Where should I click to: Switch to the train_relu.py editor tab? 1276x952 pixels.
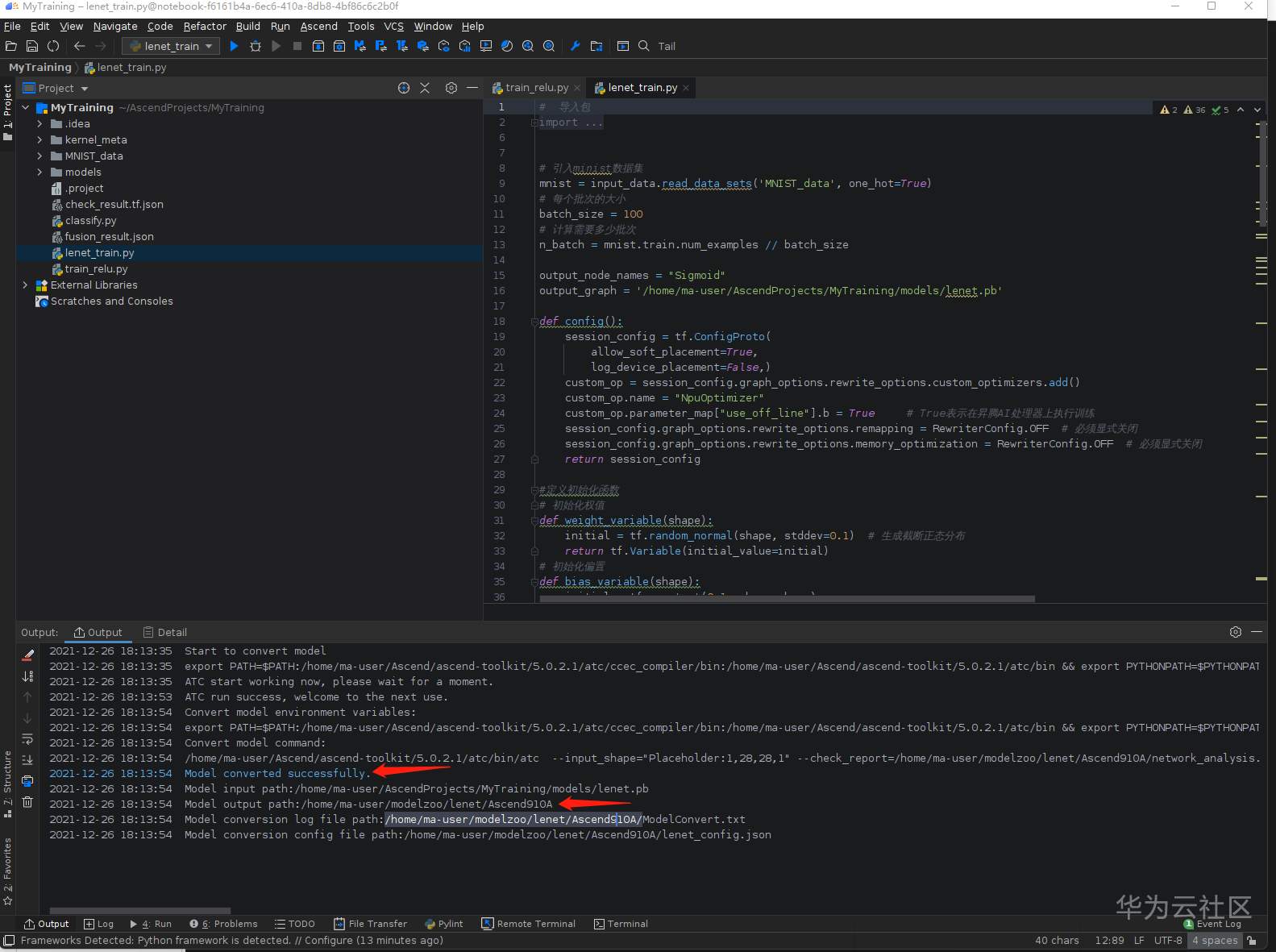pos(536,88)
